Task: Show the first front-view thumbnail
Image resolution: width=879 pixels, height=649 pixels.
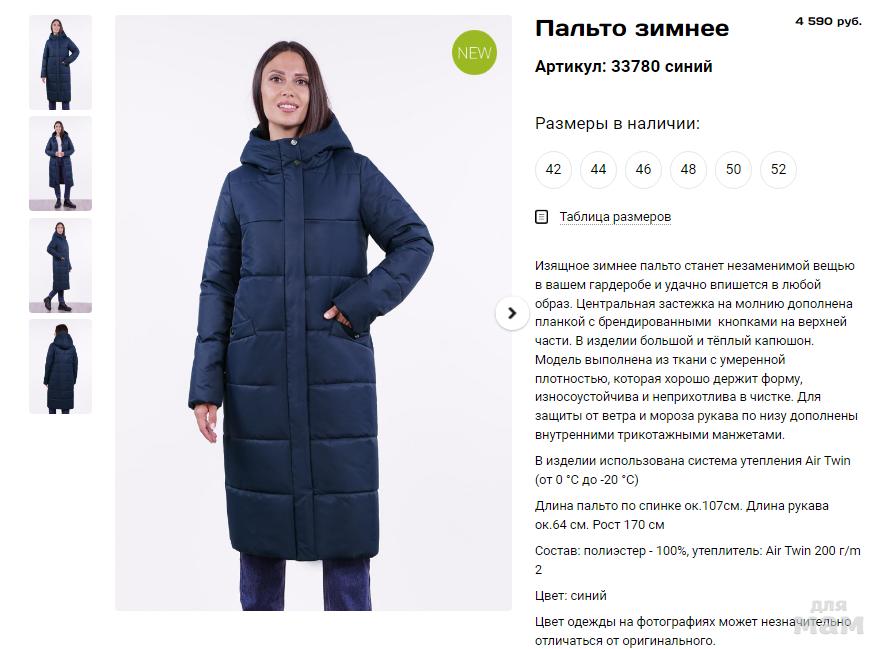Action: pos(61,62)
